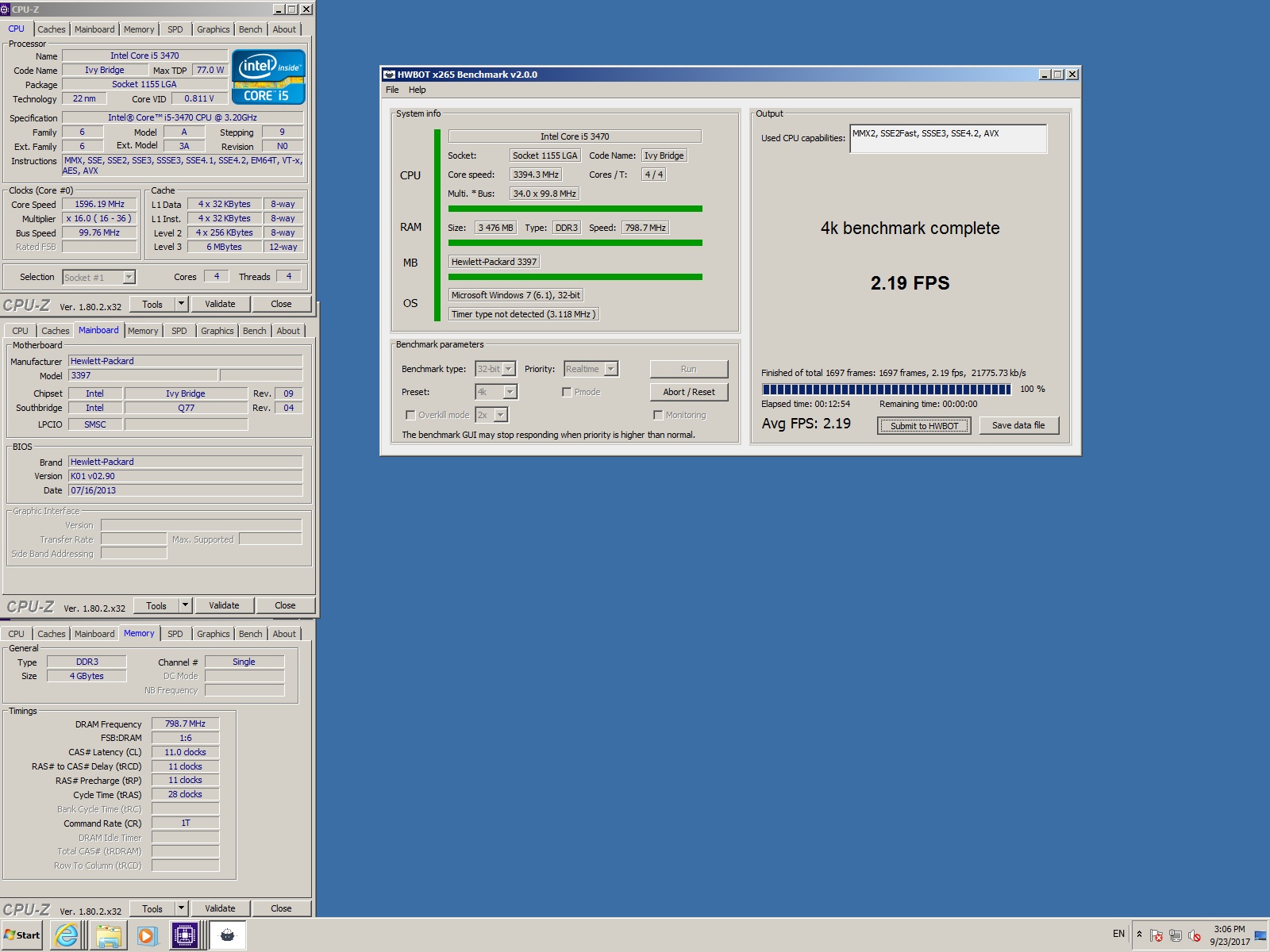This screenshot has width=1270, height=952.
Task: Click green status bar under RAM info
Action: click(575, 243)
